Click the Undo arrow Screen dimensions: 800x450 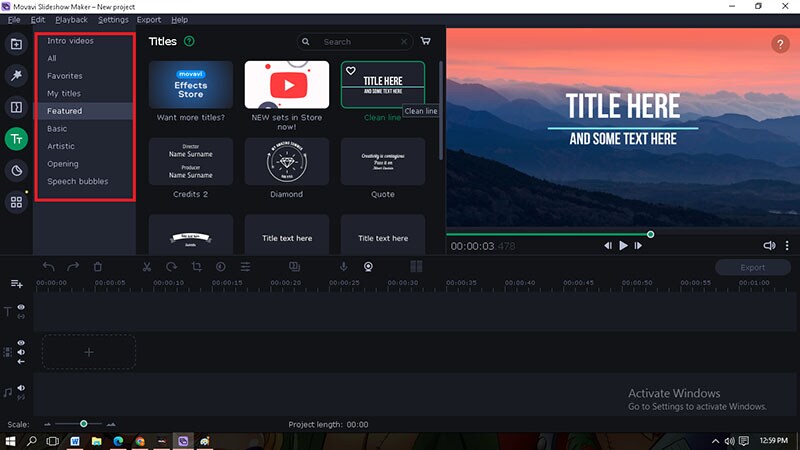point(48,267)
